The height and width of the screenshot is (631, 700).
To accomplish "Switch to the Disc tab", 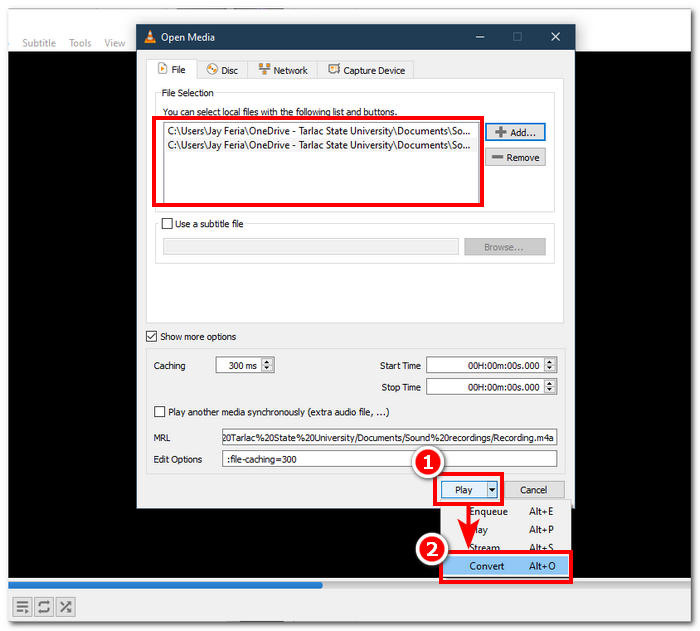I will 222,70.
